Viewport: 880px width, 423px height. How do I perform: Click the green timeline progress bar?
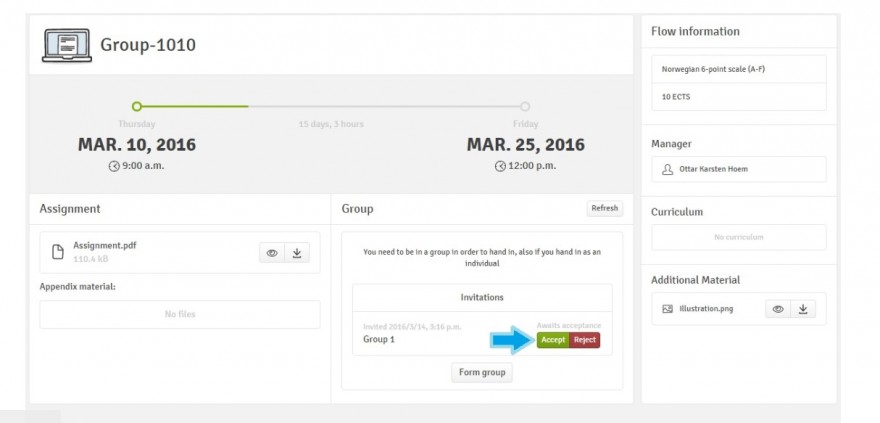(x=195, y=106)
